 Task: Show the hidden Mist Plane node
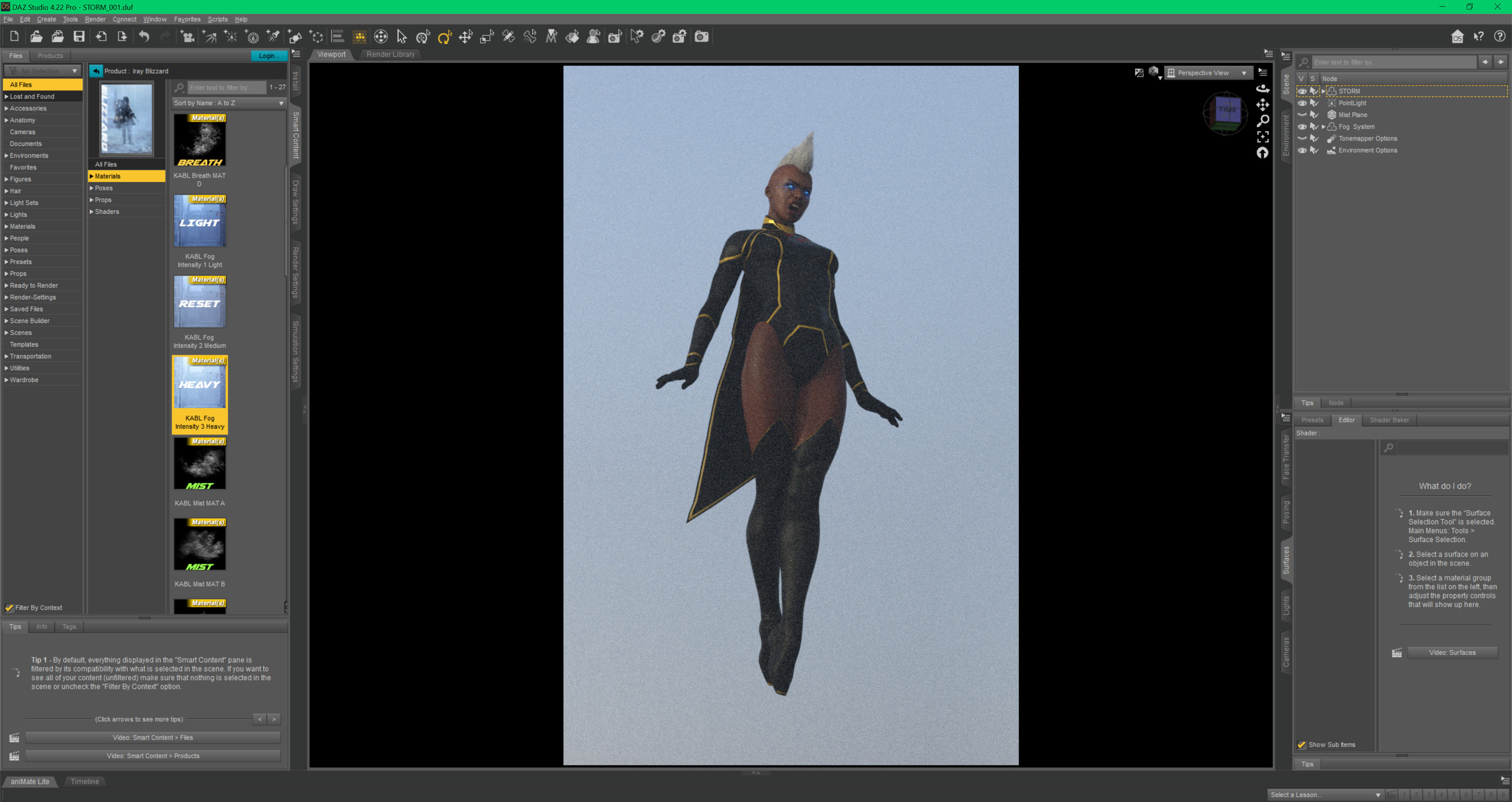1302,115
